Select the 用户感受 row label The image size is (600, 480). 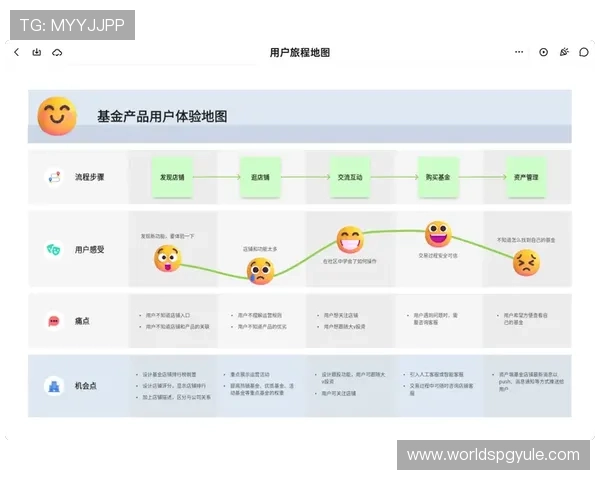[90, 250]
